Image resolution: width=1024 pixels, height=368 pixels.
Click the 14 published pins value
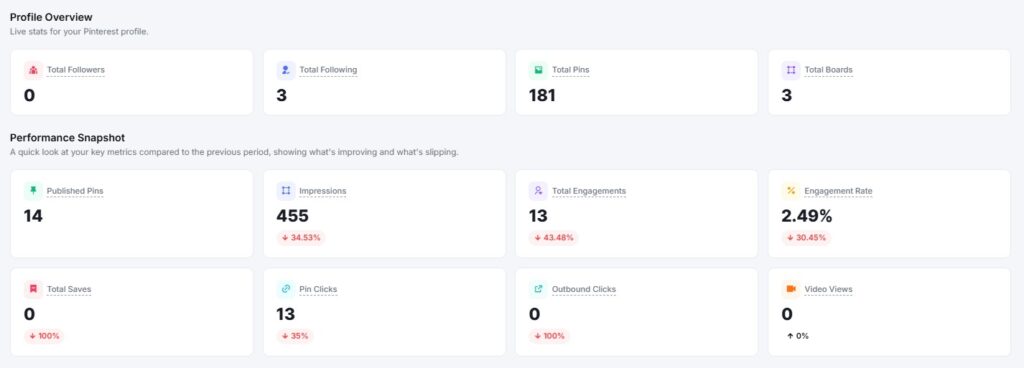[33, 216]
